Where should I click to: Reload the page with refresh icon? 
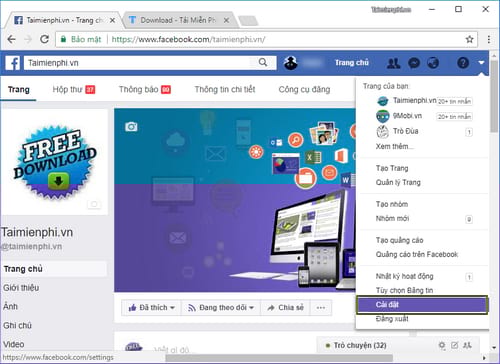click(44, 39)
